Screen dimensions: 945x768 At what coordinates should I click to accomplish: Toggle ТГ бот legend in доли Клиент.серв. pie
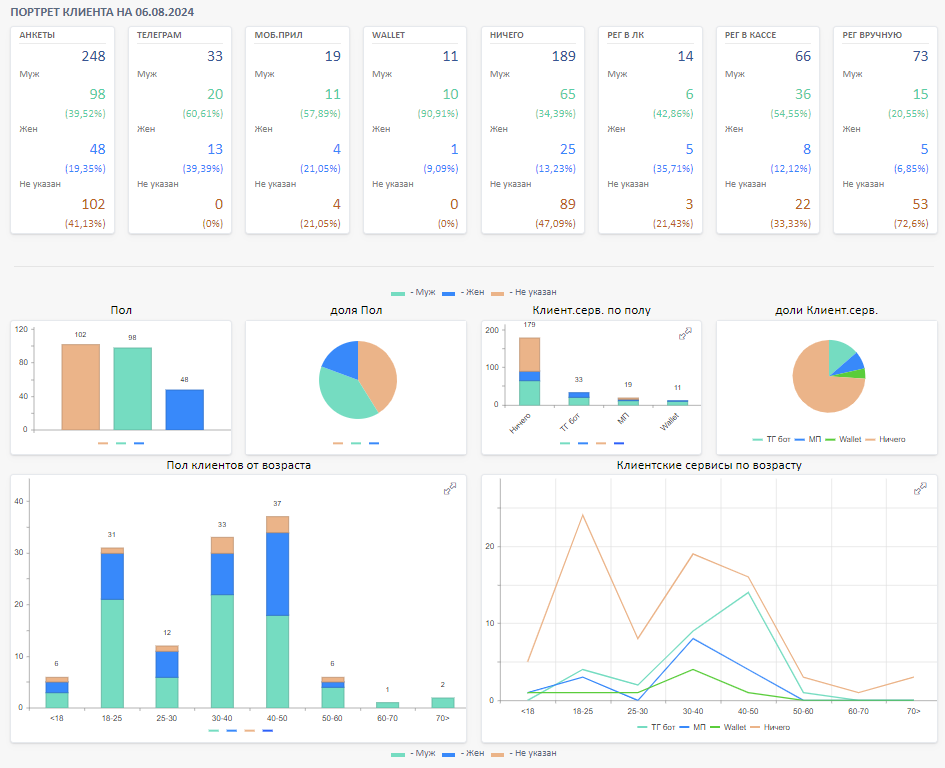pyautogui.click(x=771, y=439)
